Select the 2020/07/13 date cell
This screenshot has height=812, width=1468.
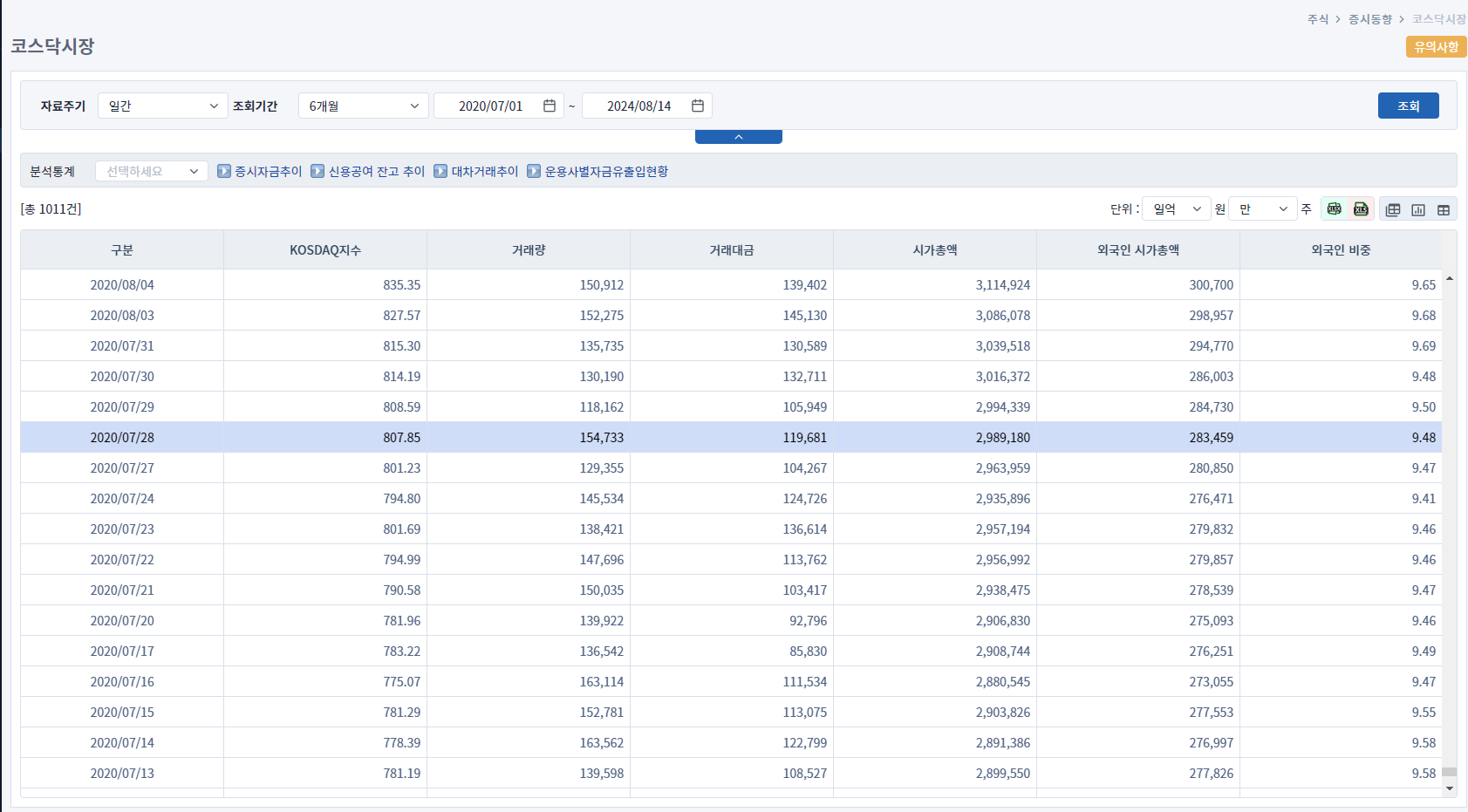click(x=122, y=773)
